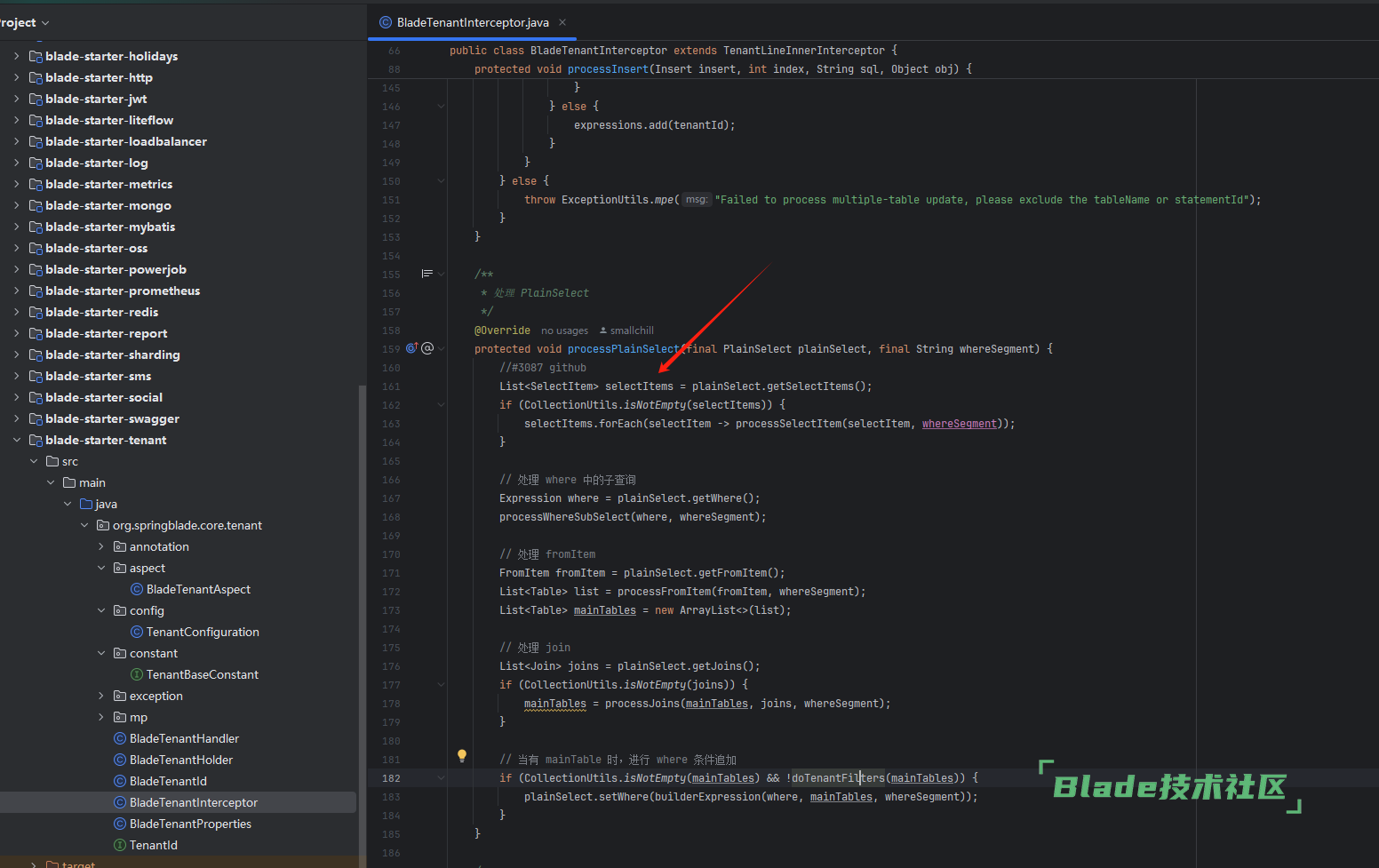This screenshot has width=1379, height=868.
Task: Toggle folding of Javadoc on line 155
Action: pos(441,275)
